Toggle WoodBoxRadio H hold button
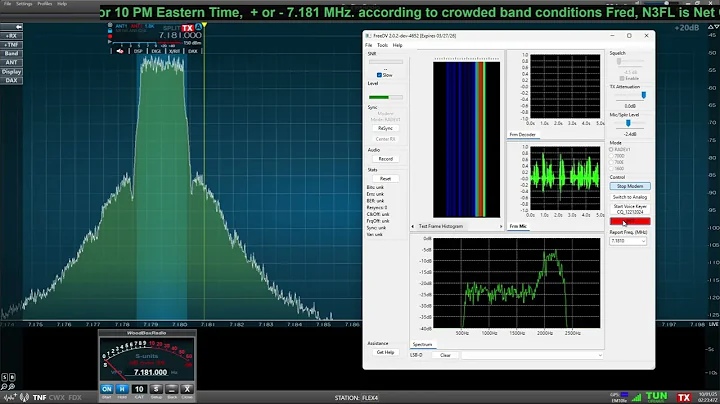This screenshot has height=404, width=720. click(122, 389)
